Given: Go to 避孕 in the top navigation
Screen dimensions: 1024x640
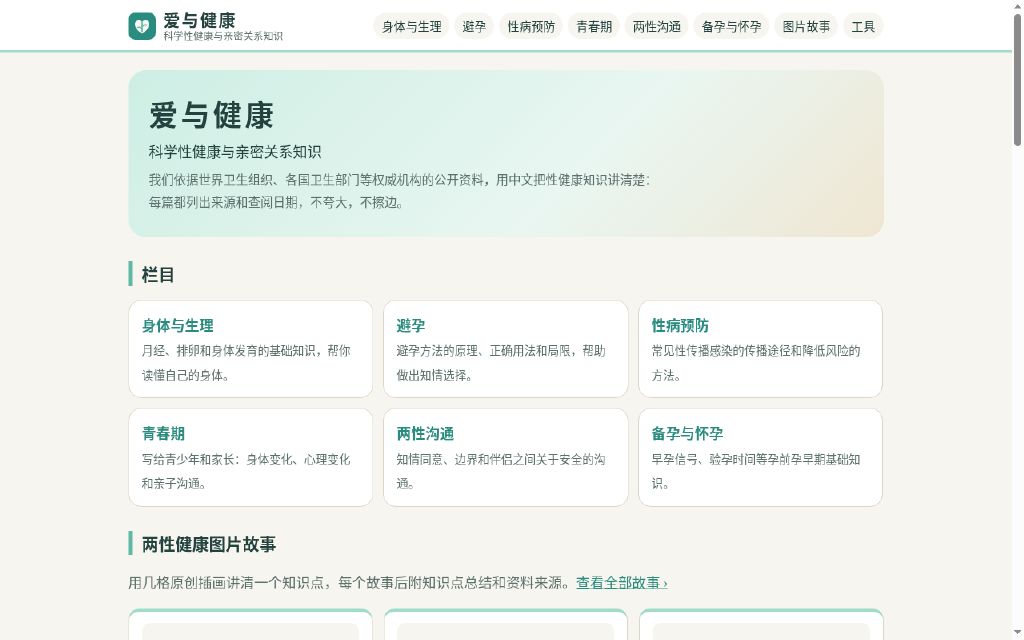Looking at the screenshot, I should pos(474,27).
